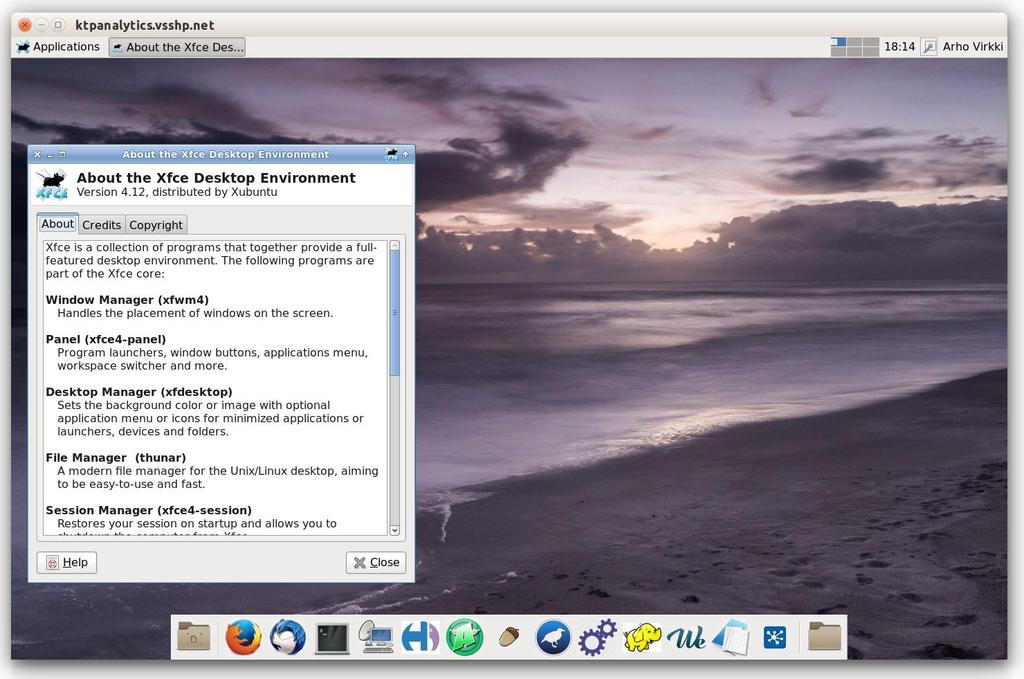Launch the blue network hub icon in dock
Viewport: 1024px width, 679px height.
click(x=775, y=637)
